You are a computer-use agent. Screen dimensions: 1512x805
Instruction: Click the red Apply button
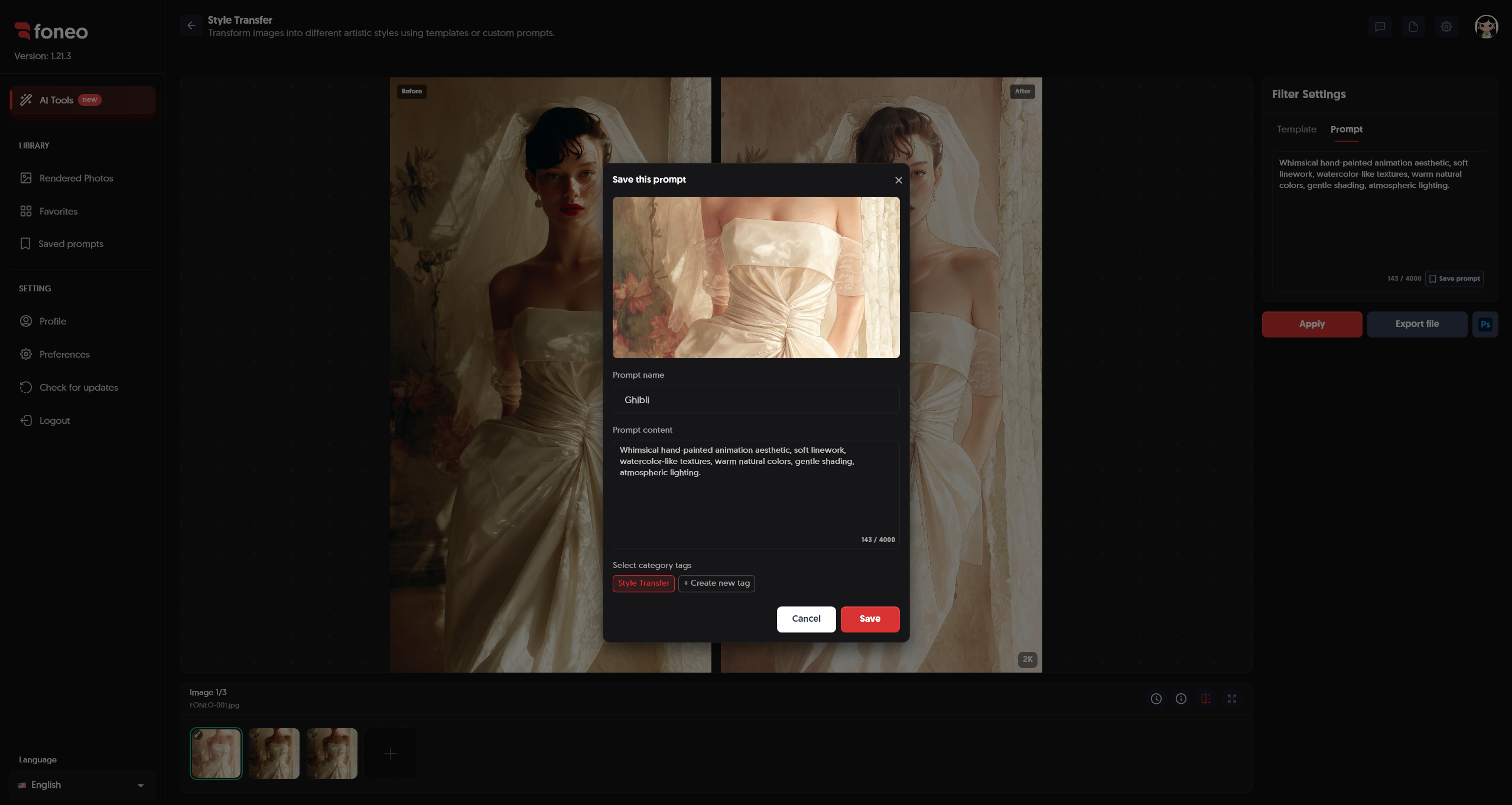click(x=1312, y=324)
